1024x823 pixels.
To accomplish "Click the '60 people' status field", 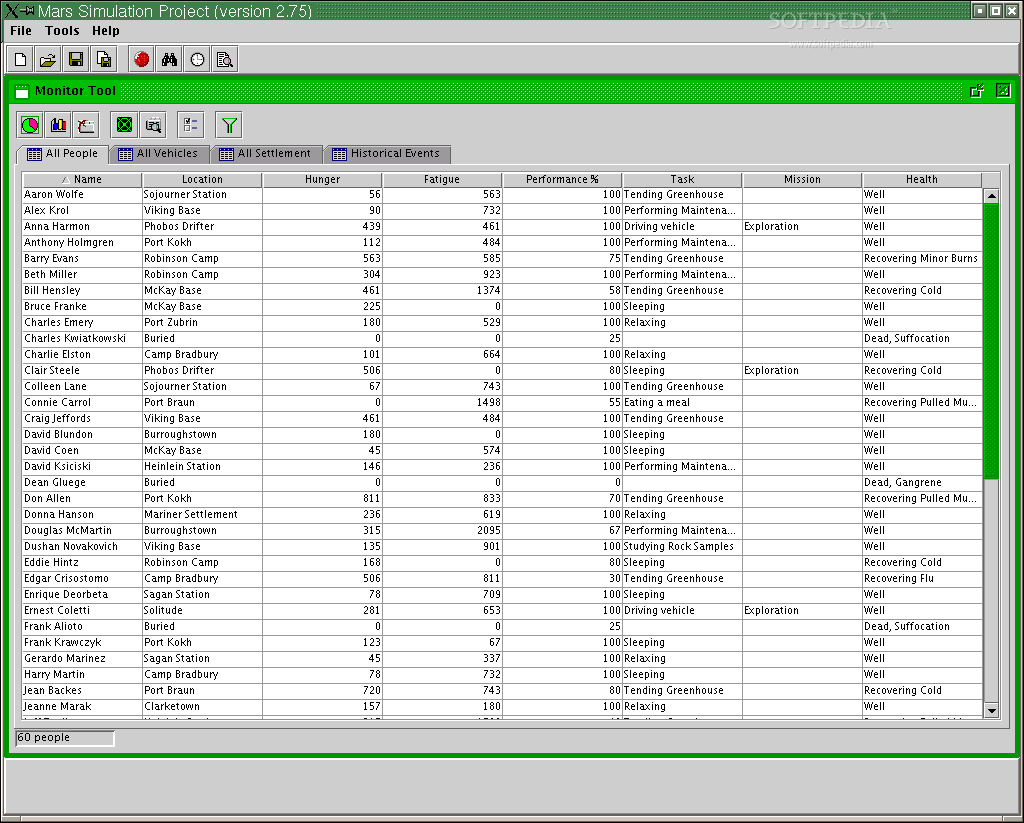I will [65, 738].
